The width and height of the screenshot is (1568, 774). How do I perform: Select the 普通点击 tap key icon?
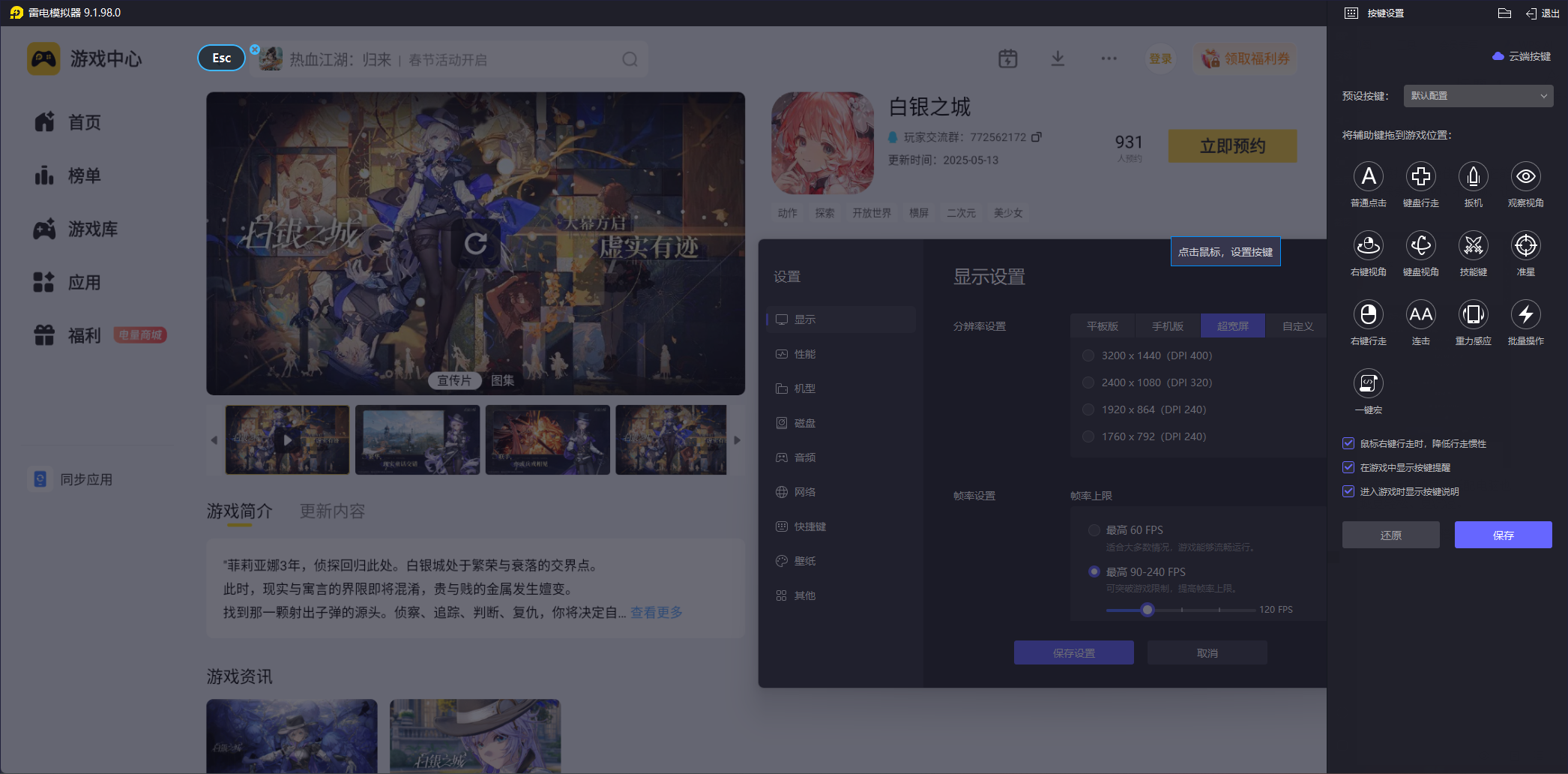tap(1368, 176)
